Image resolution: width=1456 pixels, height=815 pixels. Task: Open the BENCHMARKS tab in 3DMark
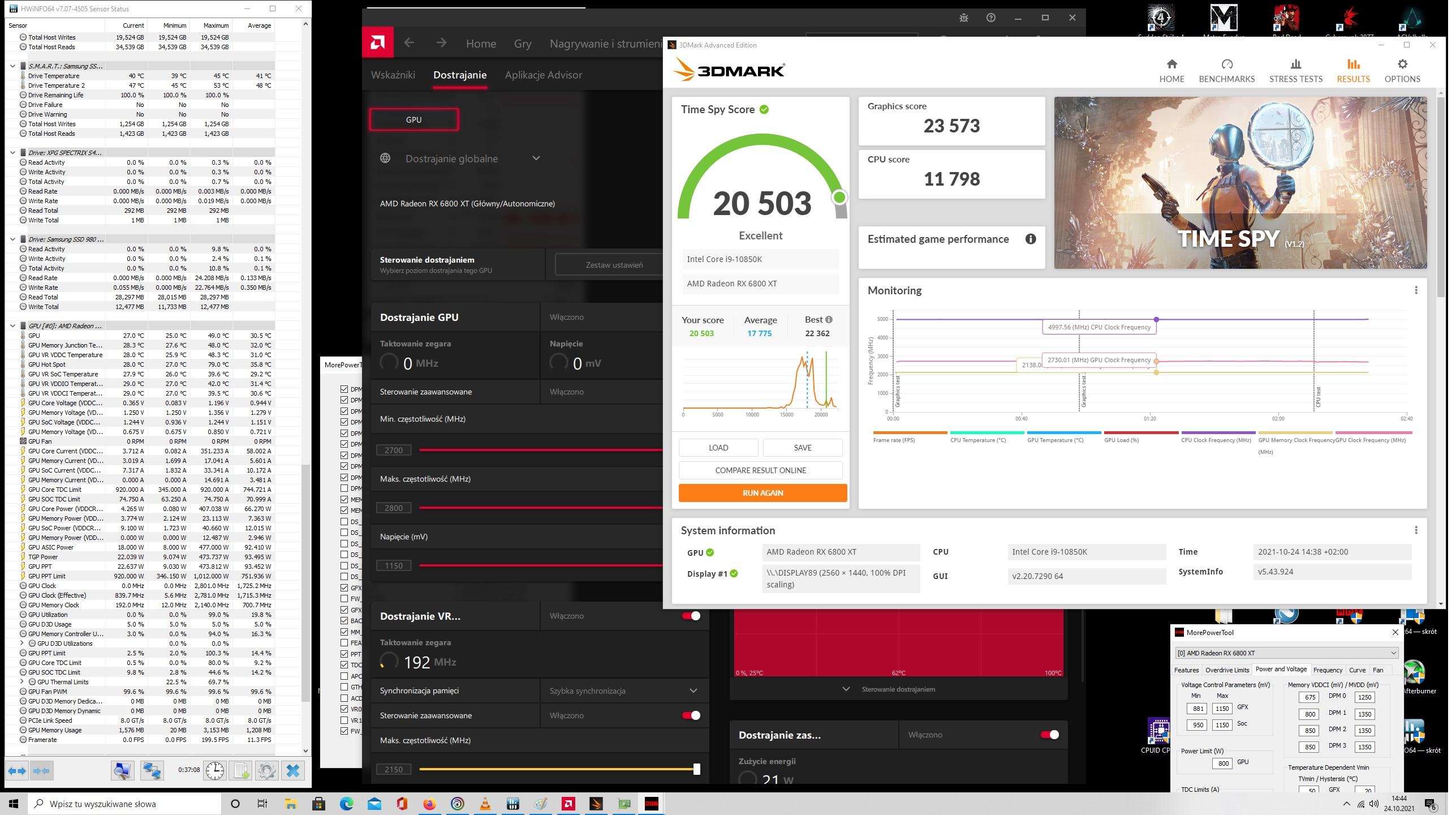(x=1227, y=71)
